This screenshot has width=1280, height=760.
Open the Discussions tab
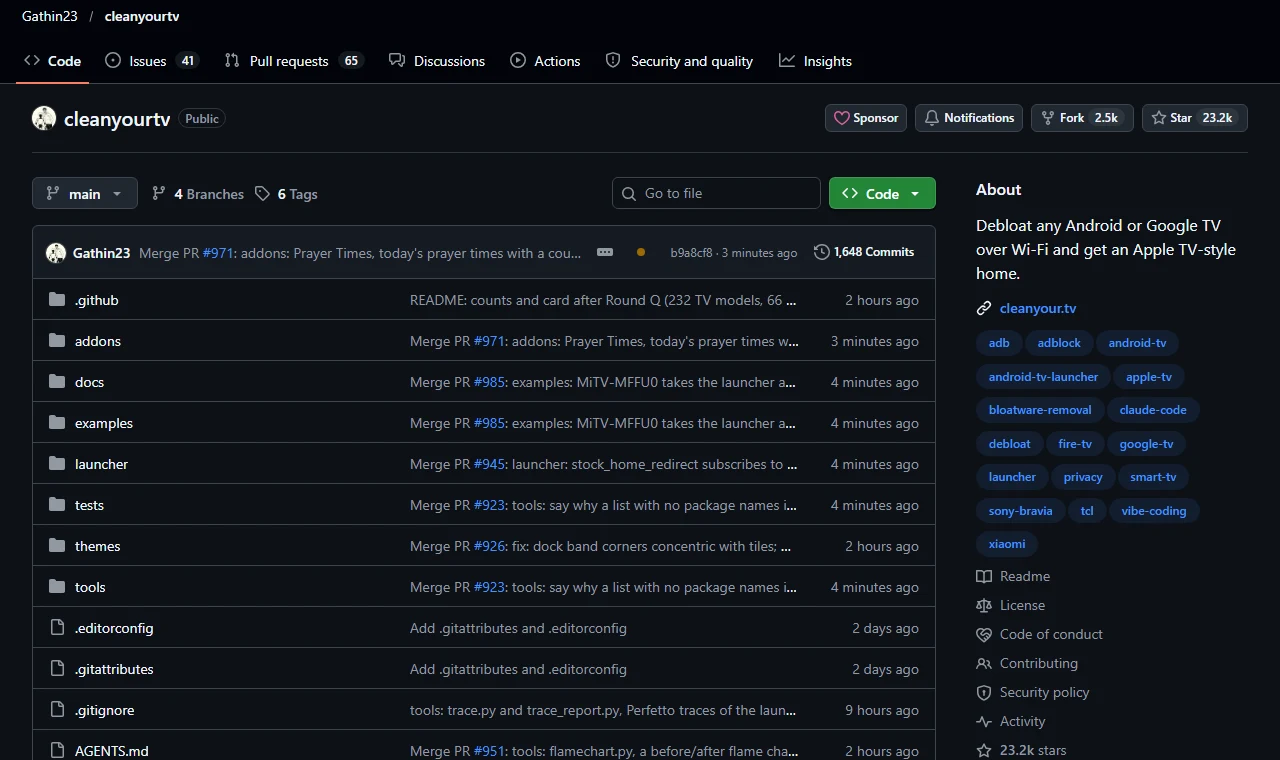(x=437, y=61)
